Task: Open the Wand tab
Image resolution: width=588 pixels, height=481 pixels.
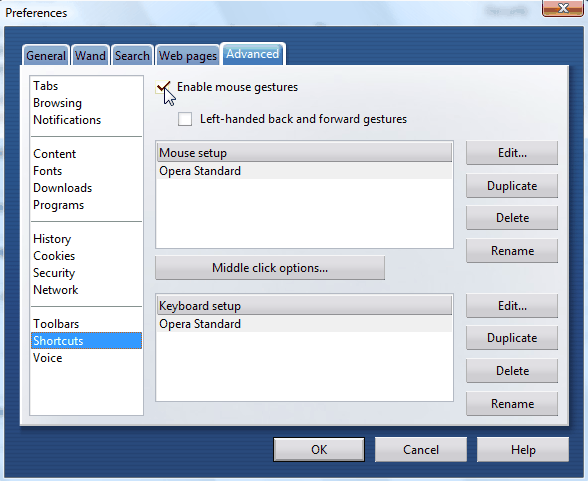Action: coord(90,56)
